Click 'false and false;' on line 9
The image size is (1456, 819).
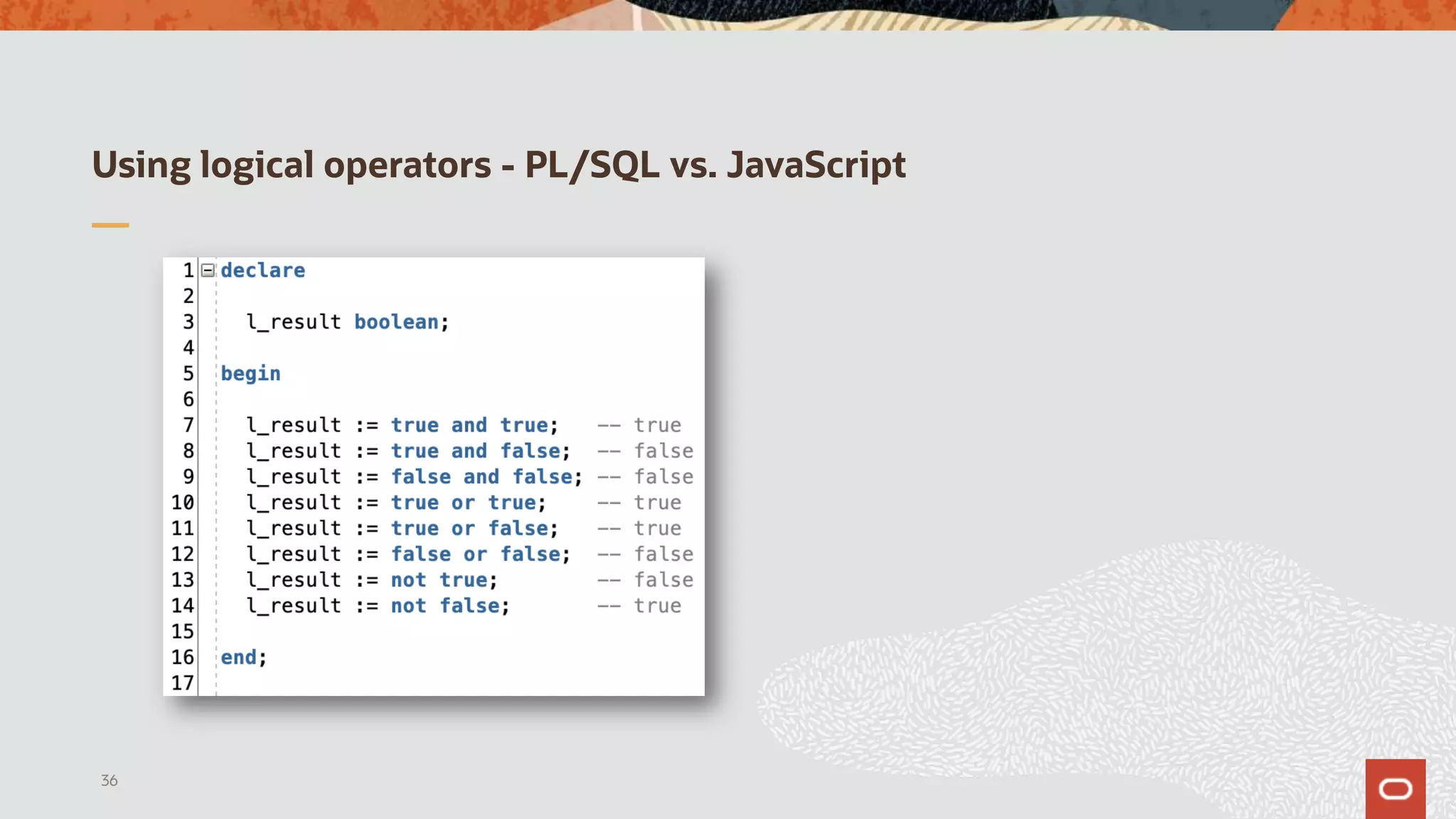pyautogui.click(x=487, y=476)
